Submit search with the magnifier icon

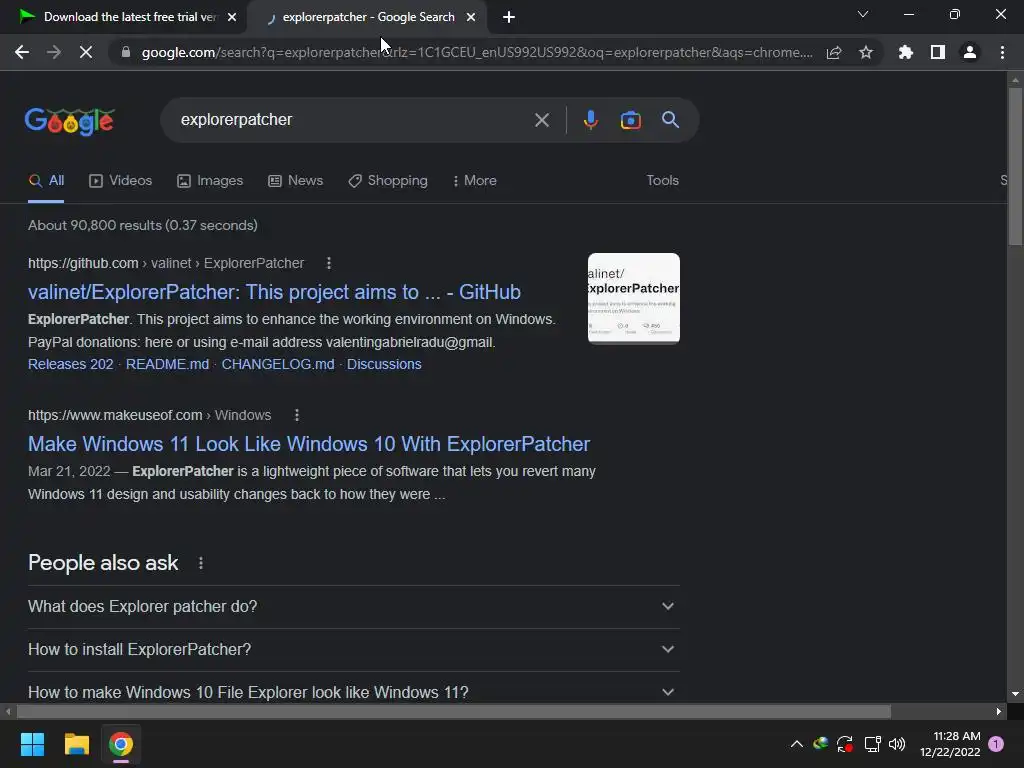(670, 120)
